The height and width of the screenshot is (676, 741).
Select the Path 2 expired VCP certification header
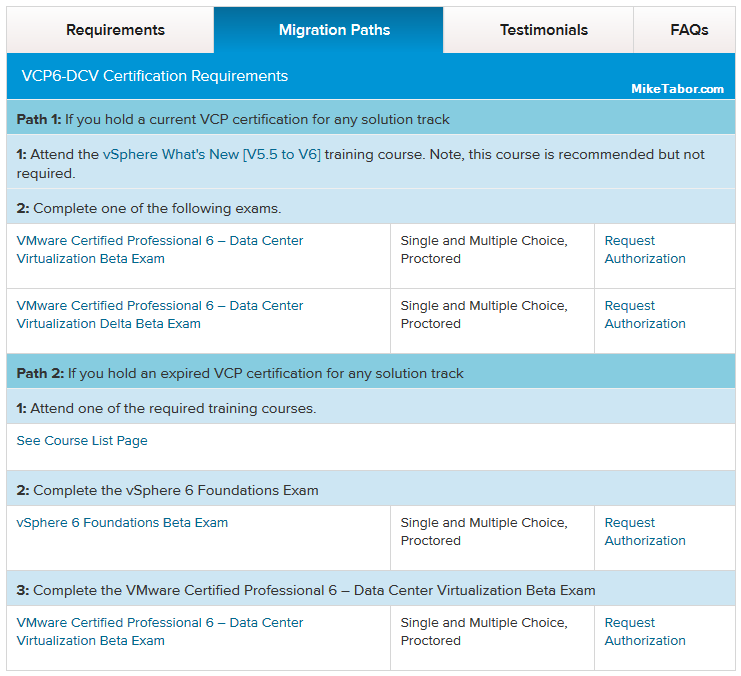(x=371, y=373)
